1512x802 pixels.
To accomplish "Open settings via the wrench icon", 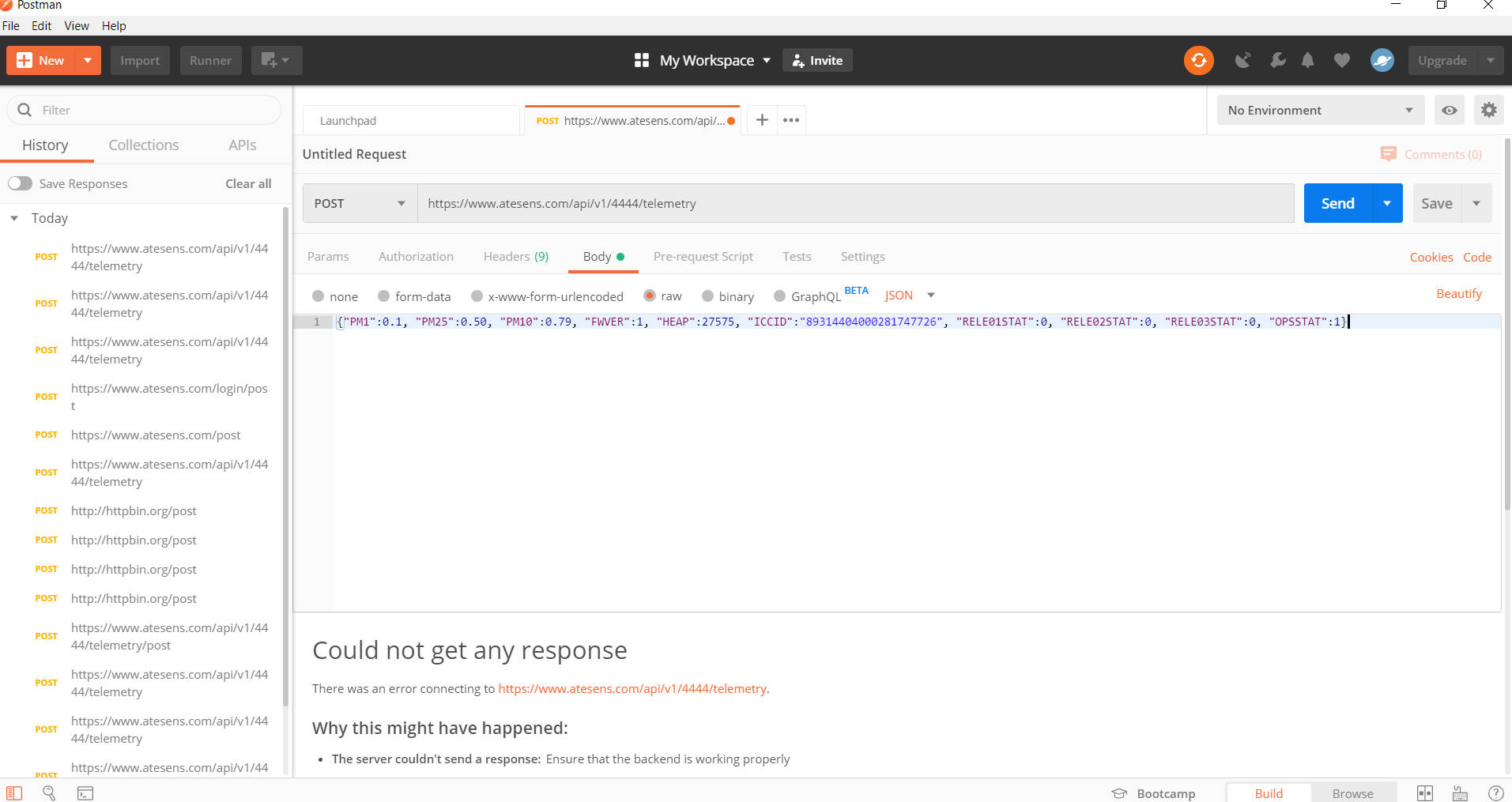I will [x=1277, y=60].
